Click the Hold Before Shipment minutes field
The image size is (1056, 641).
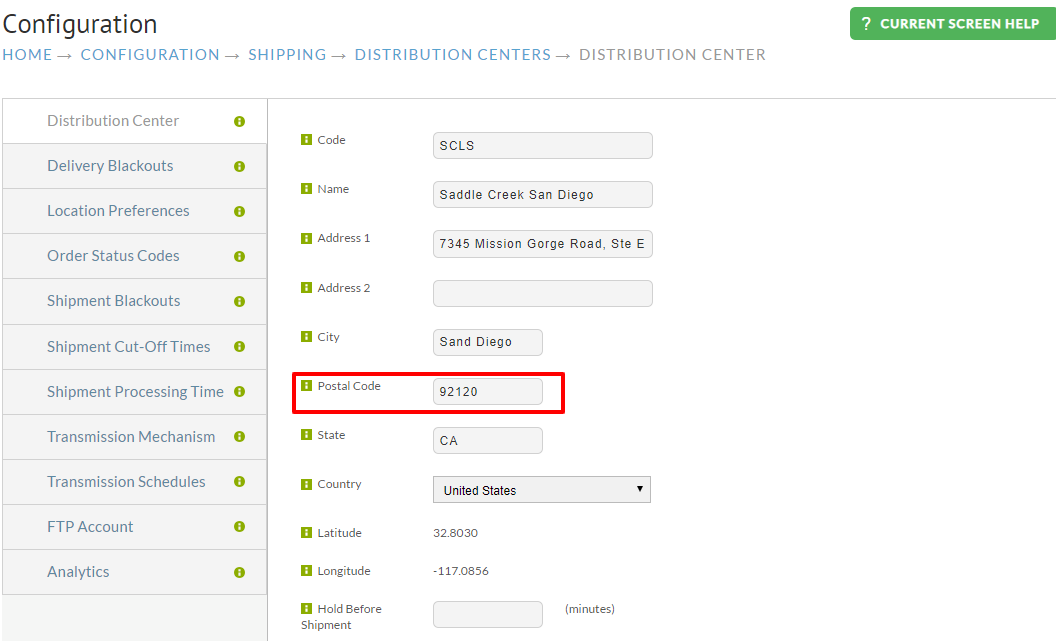488,614
